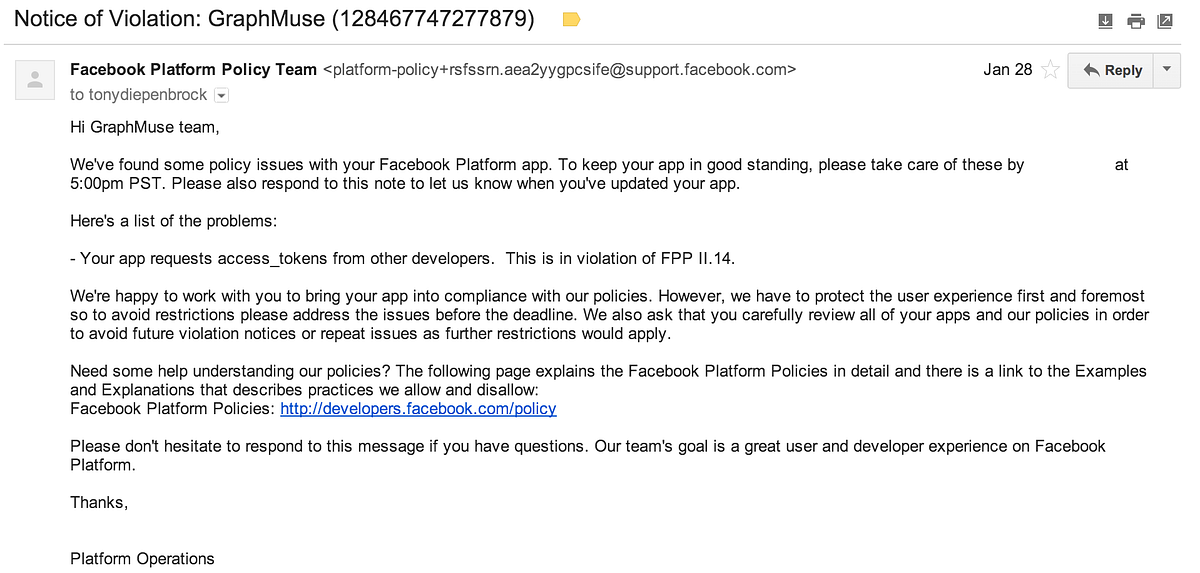Show details arrow next to tonydiepenbrock

click(x=222, y=95)
